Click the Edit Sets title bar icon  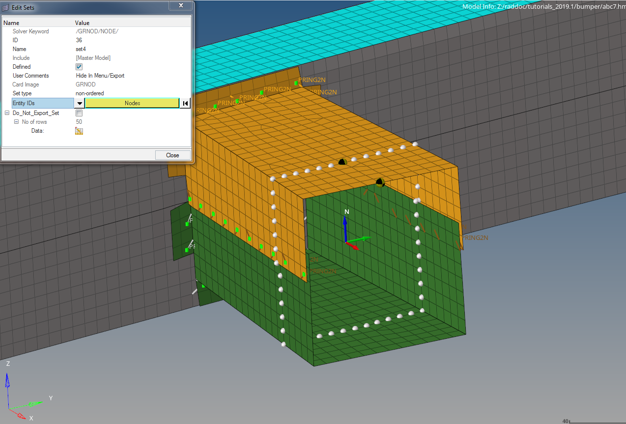(5, 7)
